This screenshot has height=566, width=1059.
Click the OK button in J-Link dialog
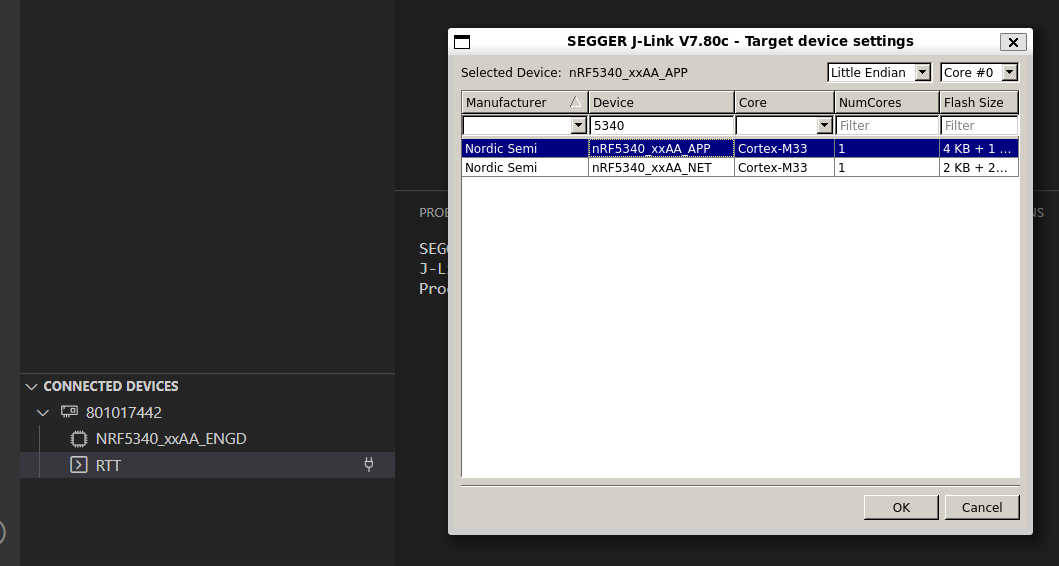tap(901, 507)
